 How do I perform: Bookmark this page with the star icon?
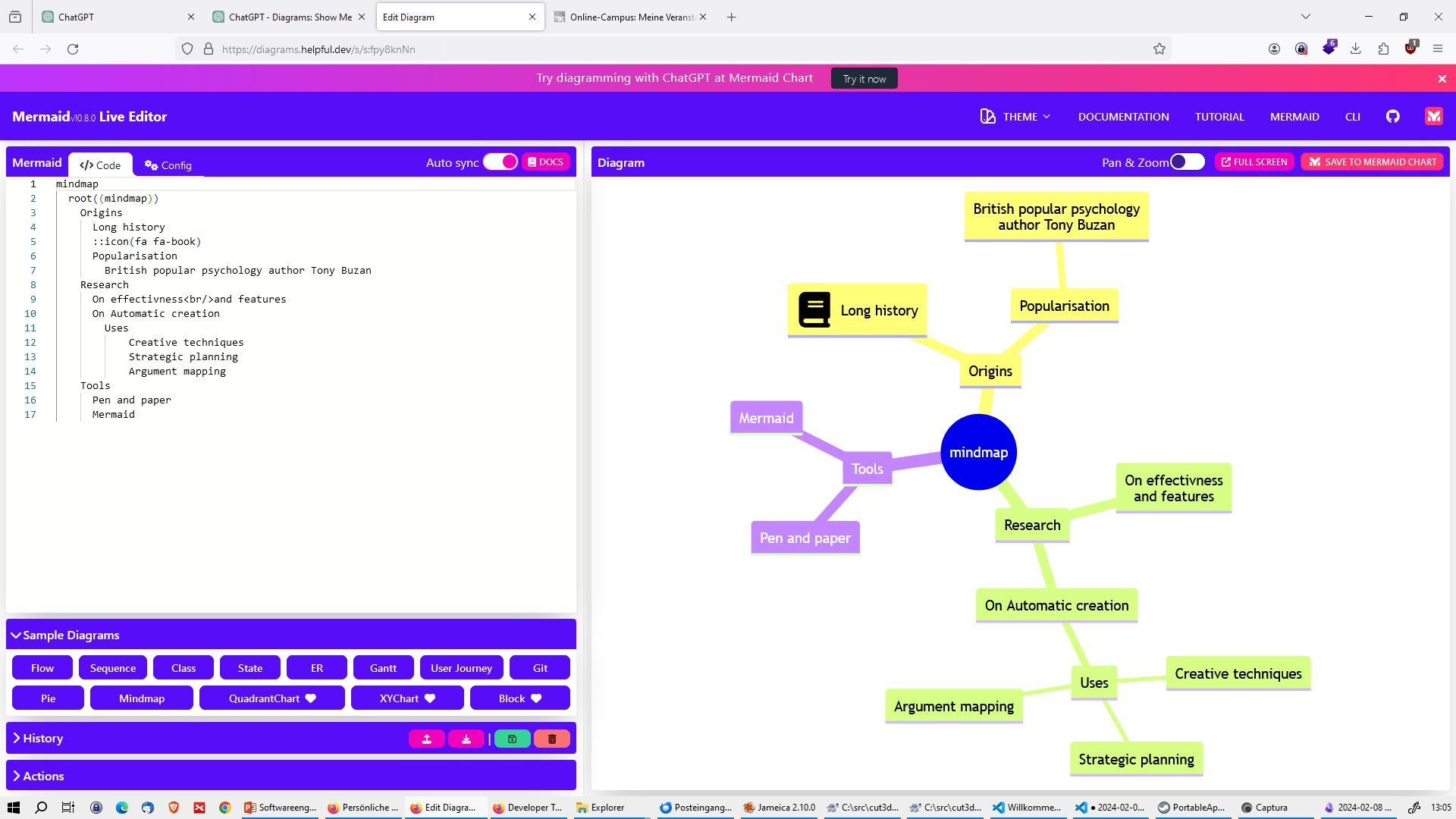point(1159,49)
